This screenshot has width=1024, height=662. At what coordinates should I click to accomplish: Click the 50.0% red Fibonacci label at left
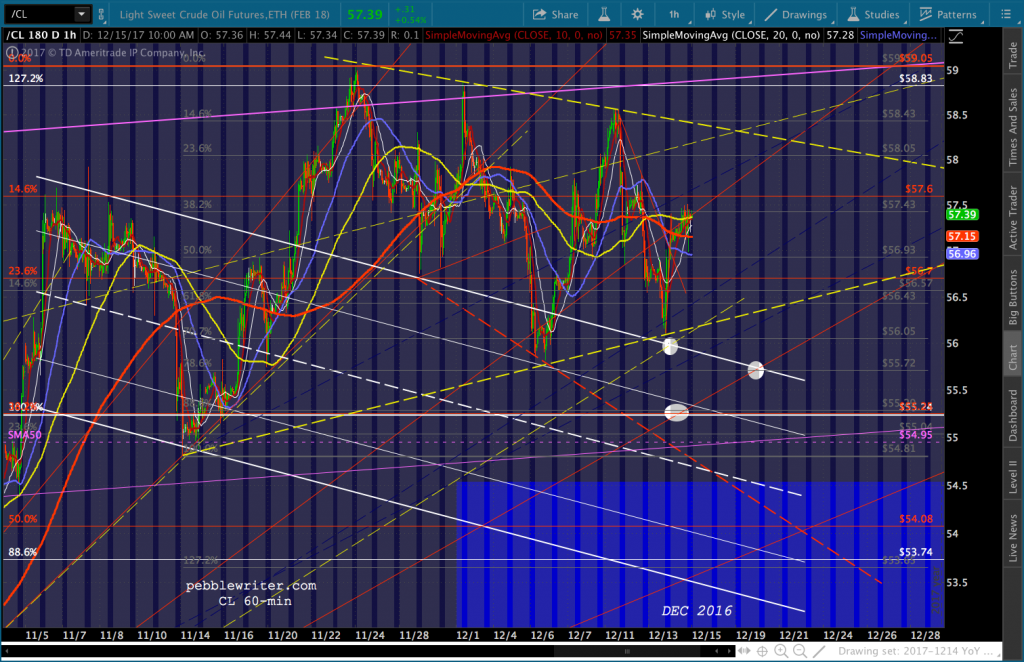click(x=23, y=519)
